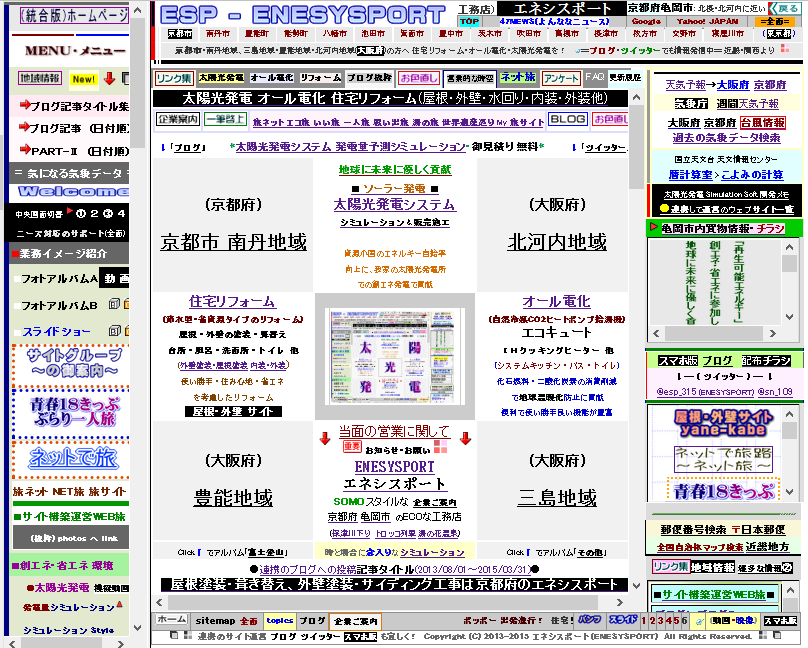Click the main content vertical scrollbar
The width and height of the screenshot is (808, 648).
(x=636, y=300)
